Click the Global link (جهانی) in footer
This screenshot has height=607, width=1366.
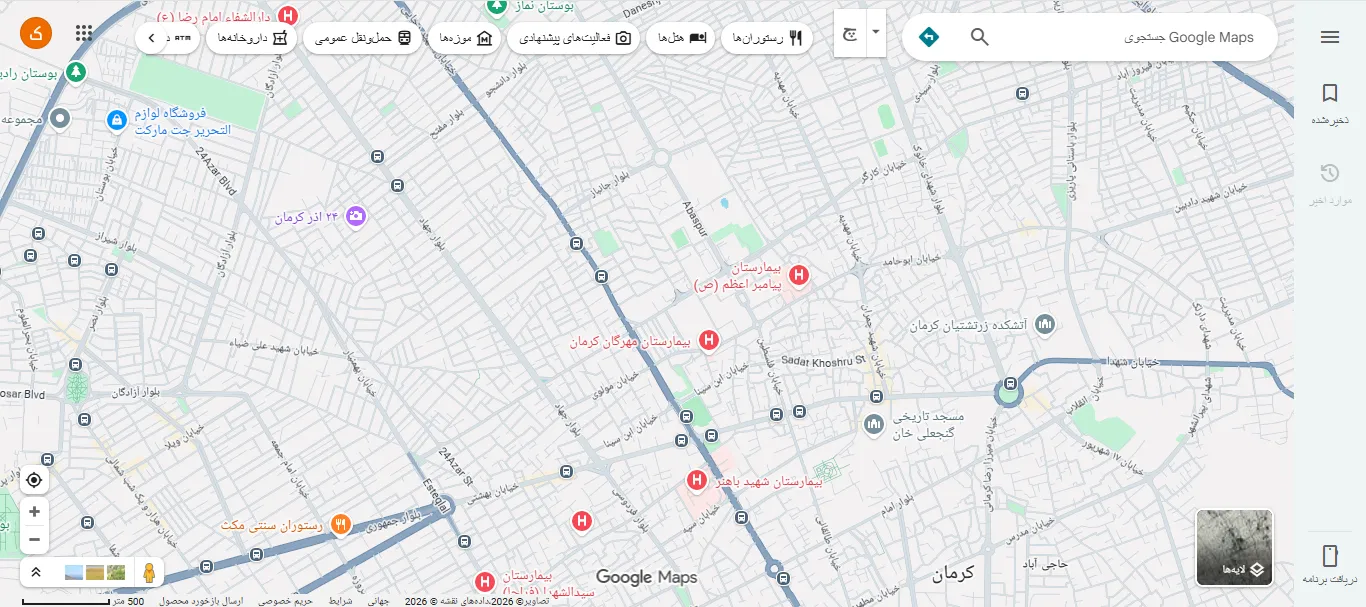pyautogui.click(x=377, y=601)
